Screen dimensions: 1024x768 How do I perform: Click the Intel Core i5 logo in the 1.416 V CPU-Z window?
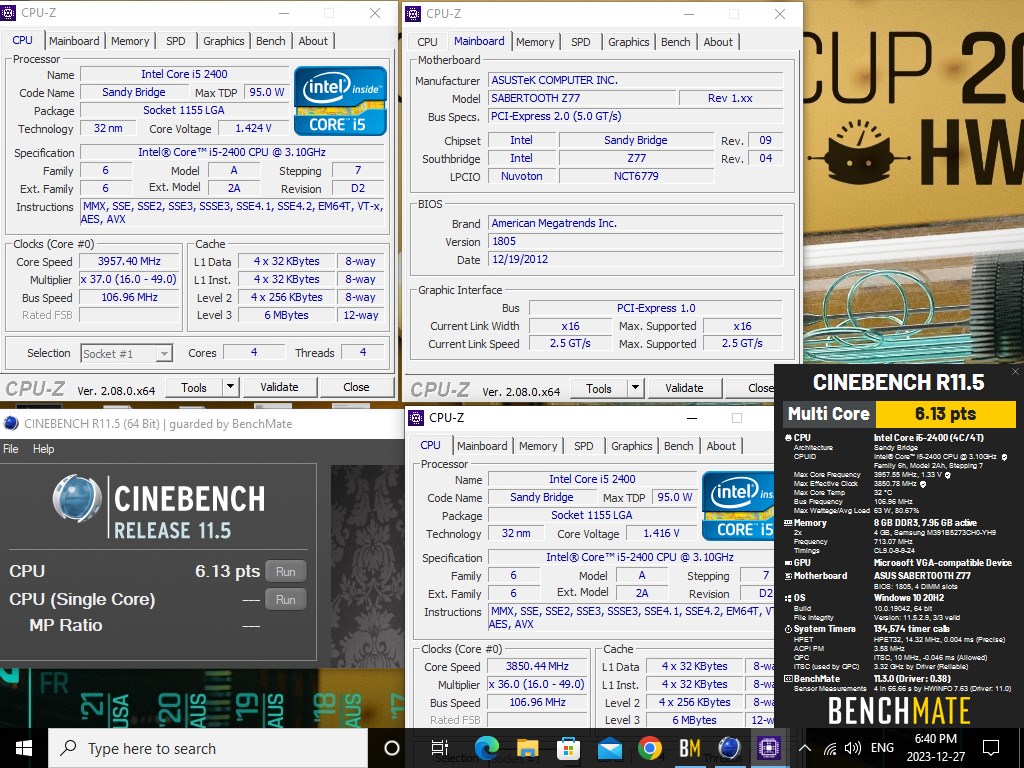pyautogui.click(x=738, y=506)
